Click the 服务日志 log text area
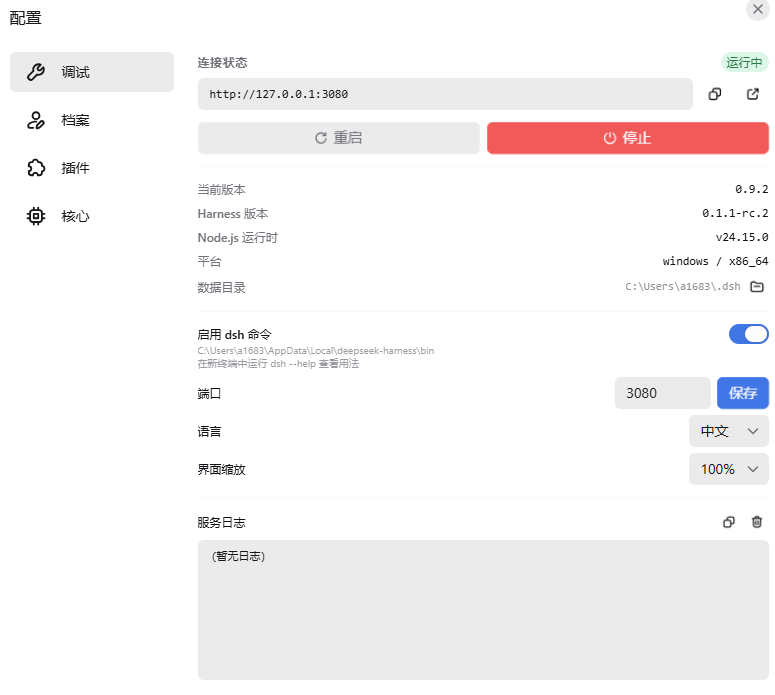Viewport: 775px width, 695px height. 483,610
